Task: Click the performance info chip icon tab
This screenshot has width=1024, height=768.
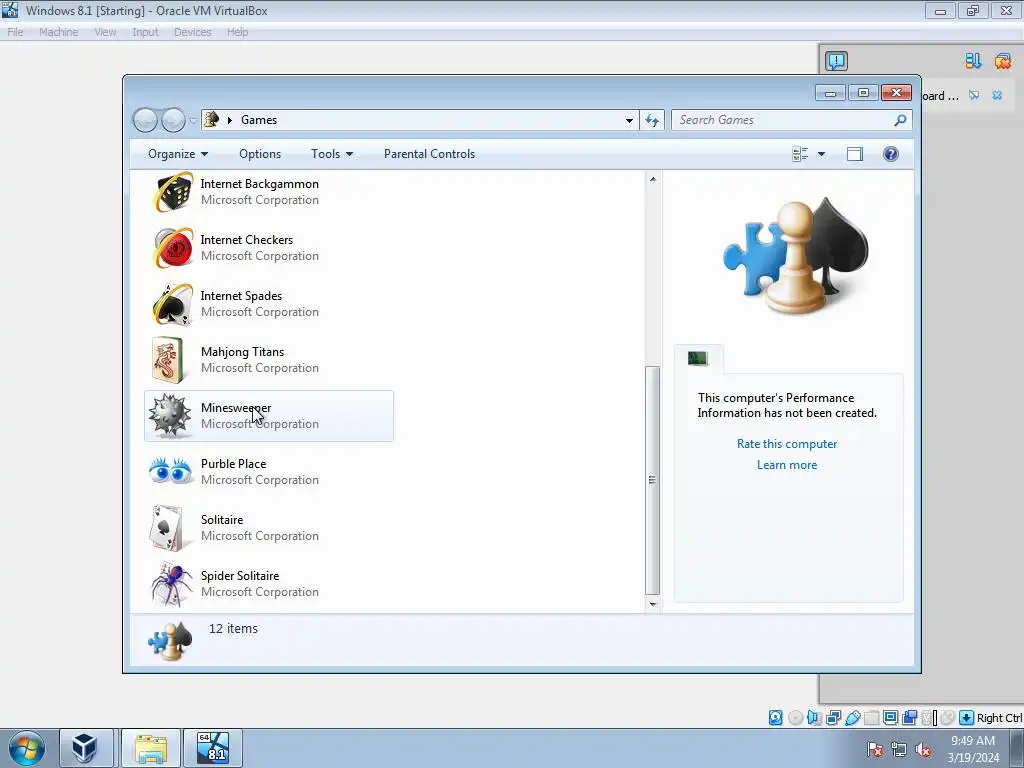Action: (x=697, y=358)
